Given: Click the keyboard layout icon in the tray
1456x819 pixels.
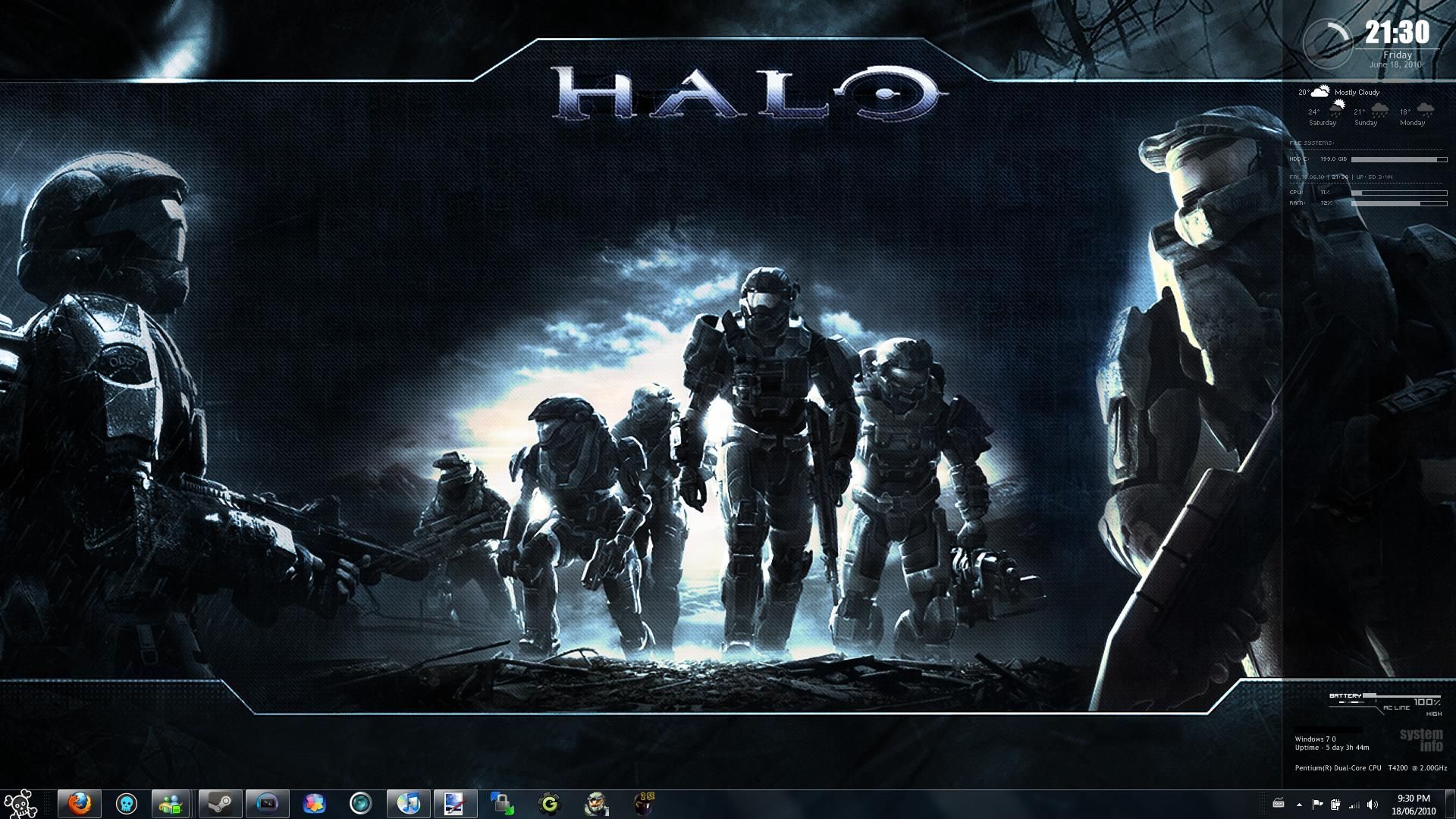Looking at the screenshot, I should tap(1279, 804).
